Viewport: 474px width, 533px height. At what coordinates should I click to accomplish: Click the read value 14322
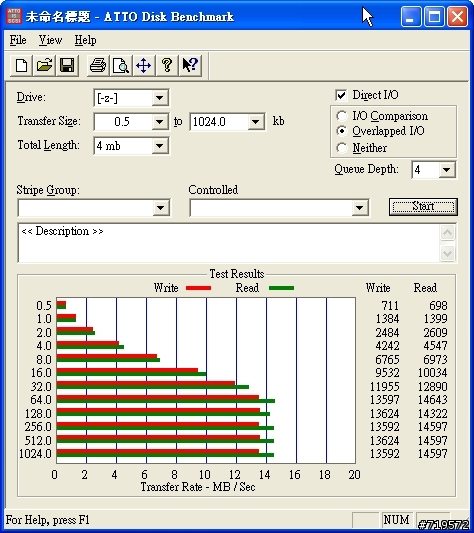tap(432, 413)
